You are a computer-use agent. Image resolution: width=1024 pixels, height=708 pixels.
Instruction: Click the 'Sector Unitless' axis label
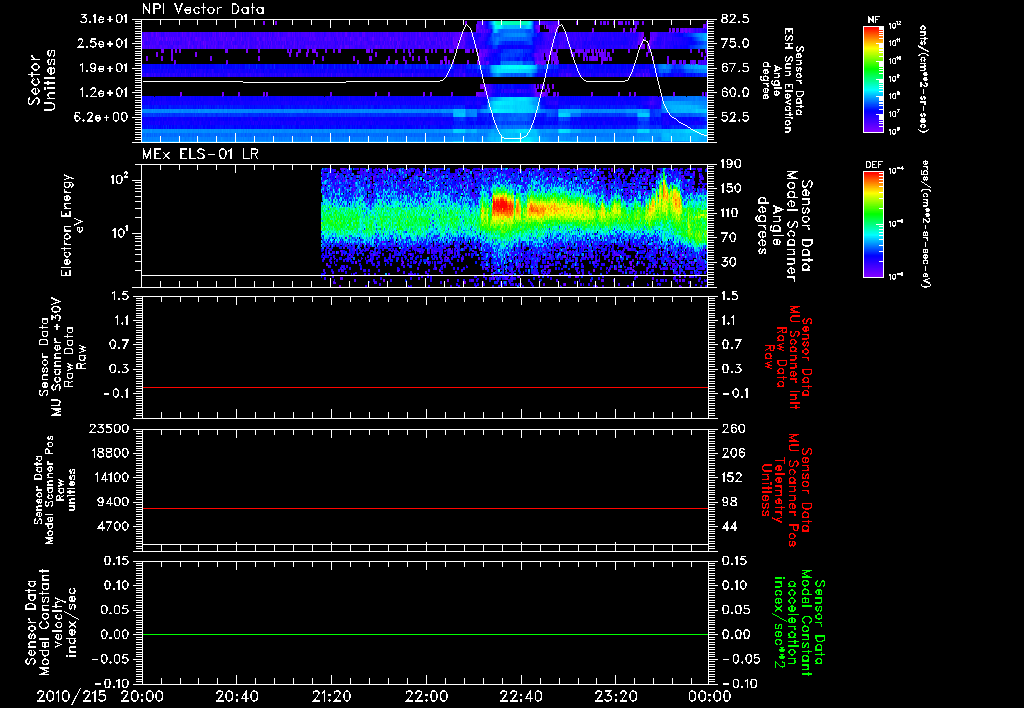click(x=41, y=80)
